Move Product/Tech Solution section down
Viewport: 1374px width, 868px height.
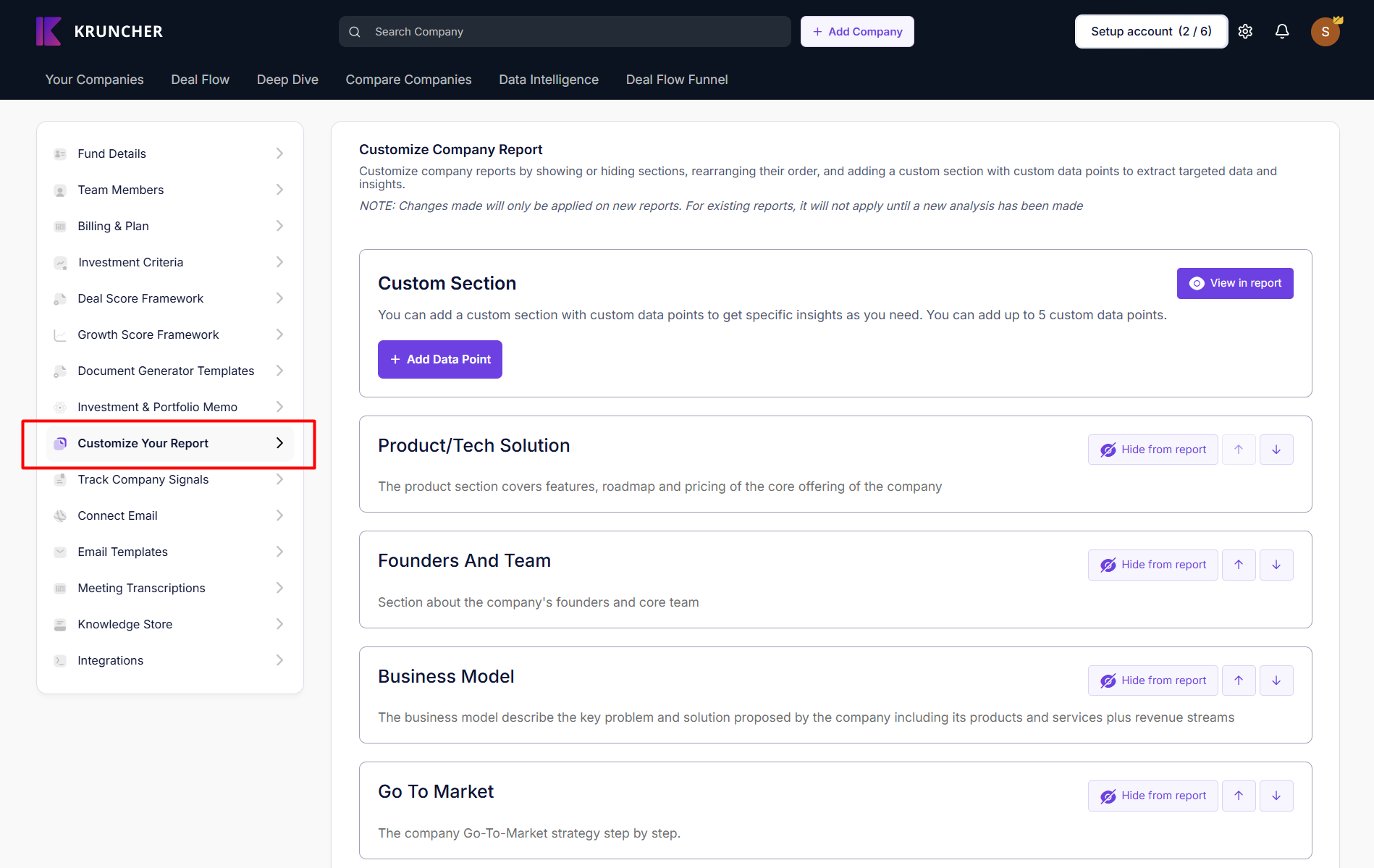coord(1276,450)
